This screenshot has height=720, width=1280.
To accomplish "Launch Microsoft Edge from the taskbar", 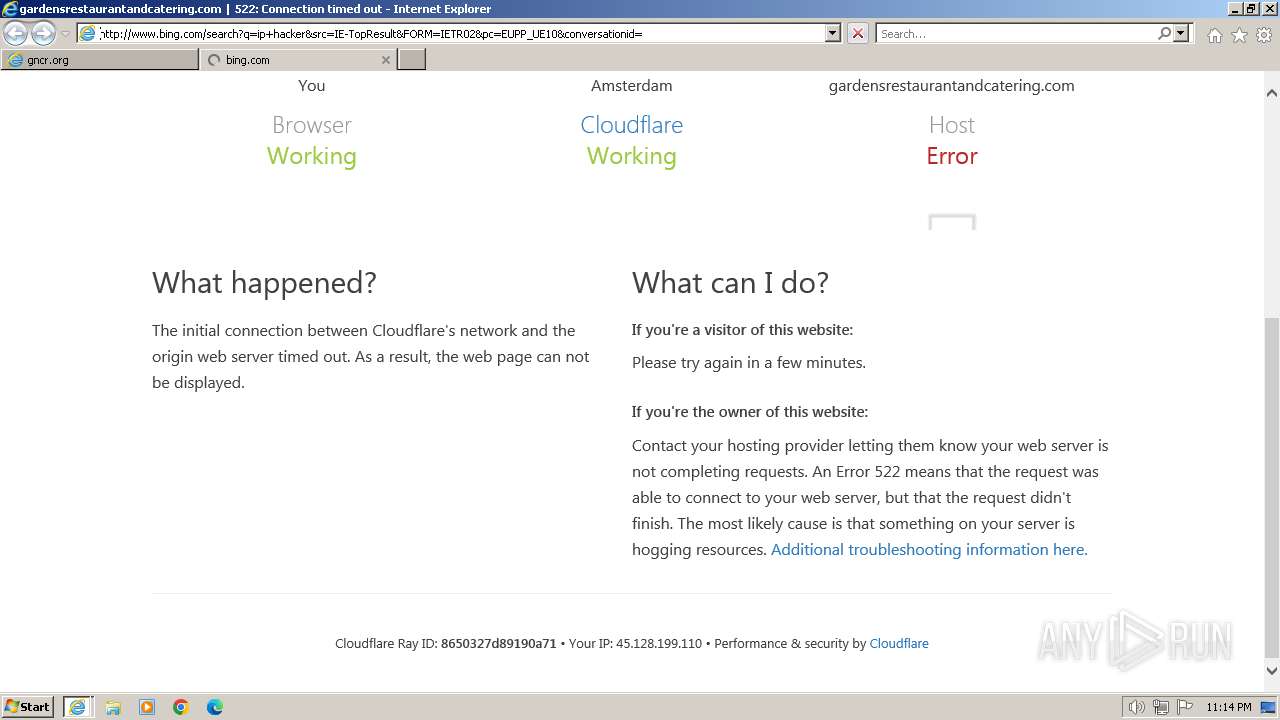I will pyautogui.click(x=215, y=707).
